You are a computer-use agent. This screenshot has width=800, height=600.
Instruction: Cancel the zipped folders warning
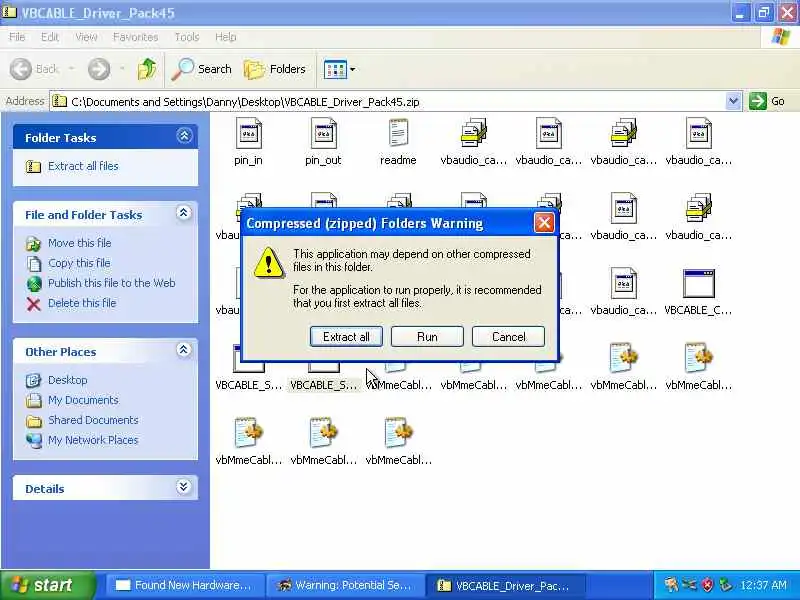(x=508, y=337)
